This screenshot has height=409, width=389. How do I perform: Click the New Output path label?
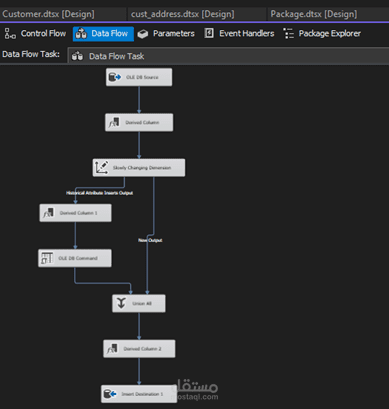click(150, 240)
